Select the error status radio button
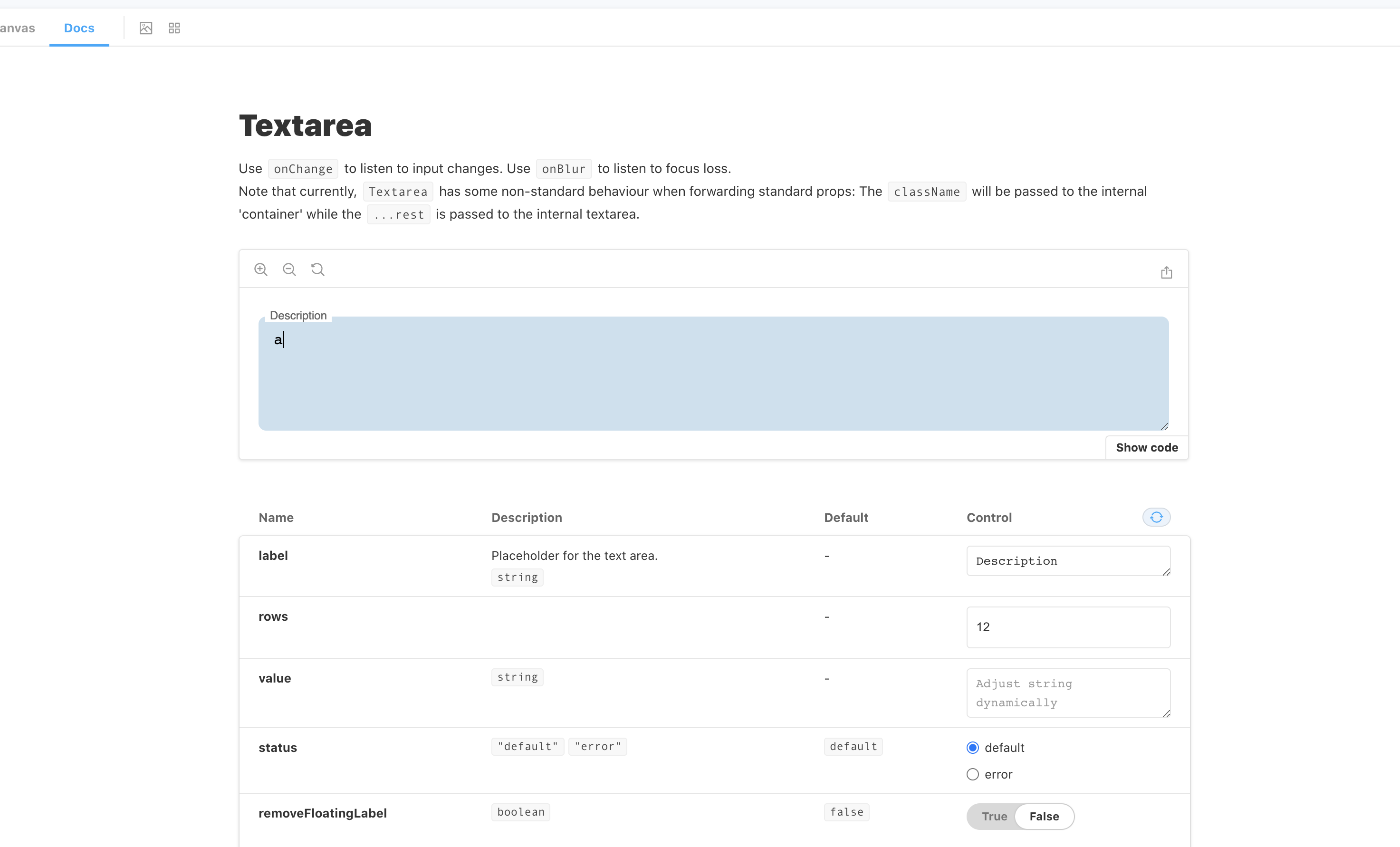This screenshot has width=1400, height=847. 973,774
